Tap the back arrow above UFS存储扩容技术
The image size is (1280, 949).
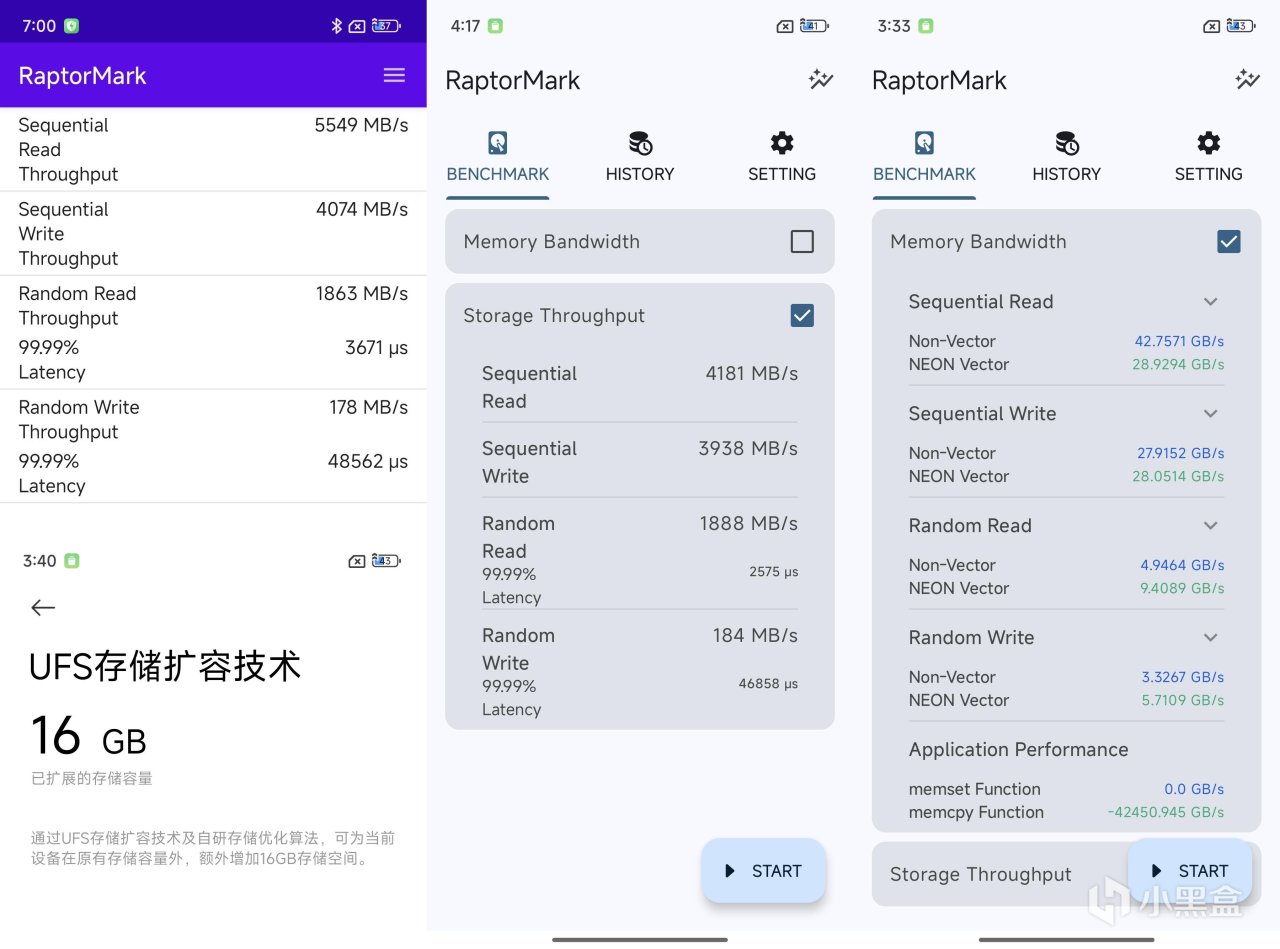(x=43, y=607)
